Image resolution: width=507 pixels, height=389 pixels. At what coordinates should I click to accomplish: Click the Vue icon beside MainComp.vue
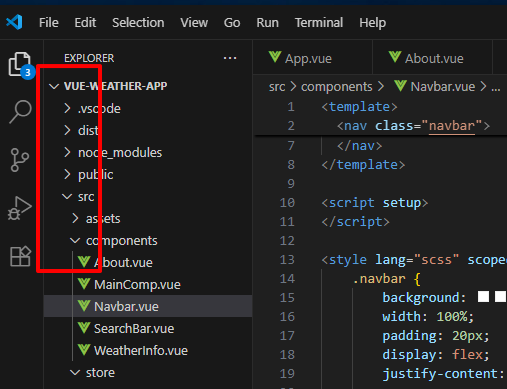[84, 284]
